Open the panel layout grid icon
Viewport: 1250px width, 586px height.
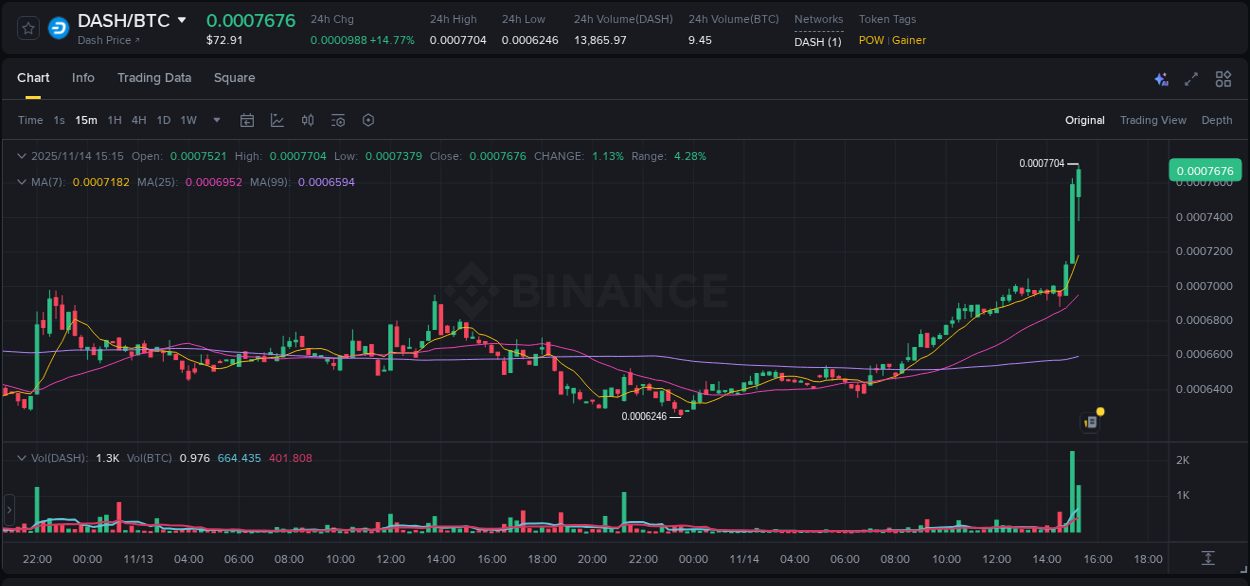tap(1222, 78)
